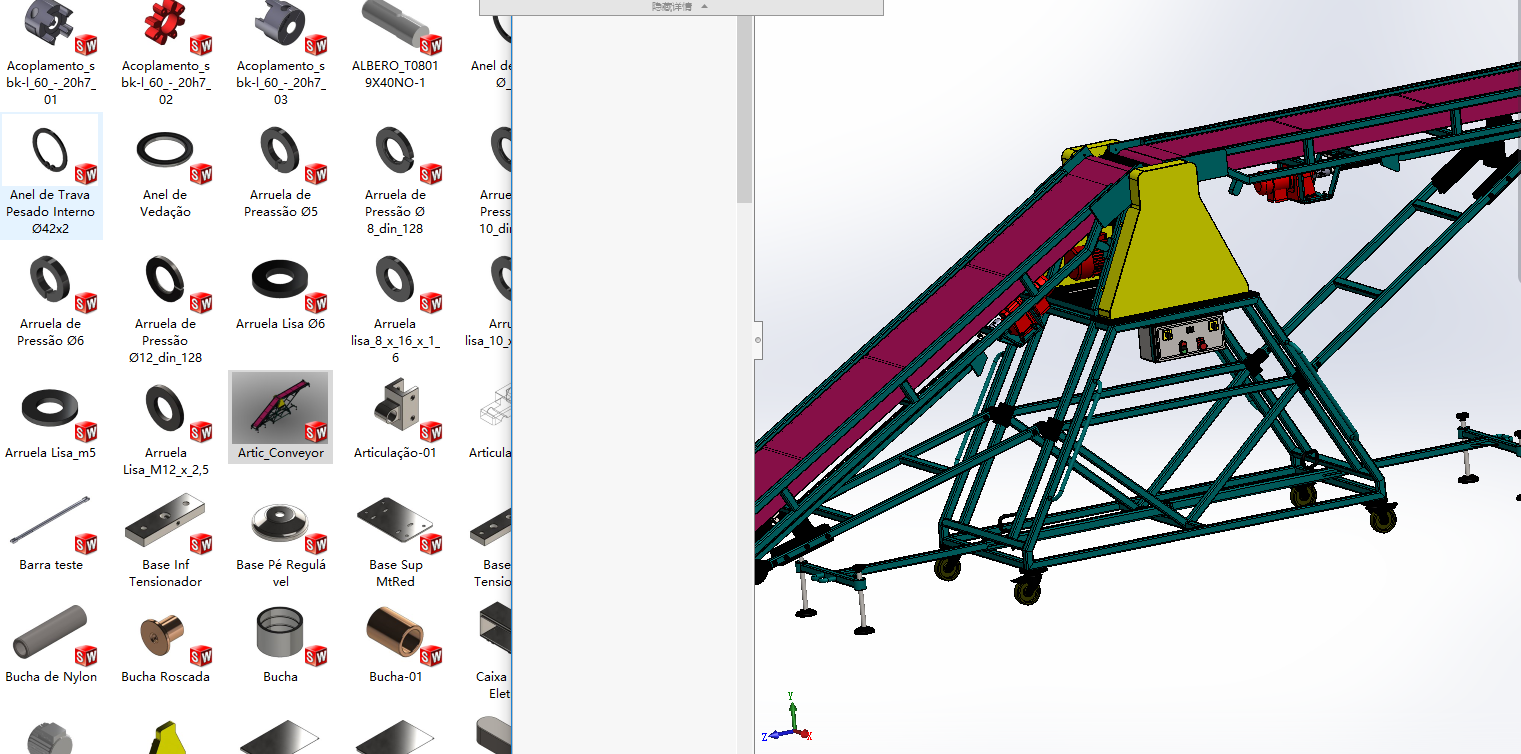1521x754 pixels.
Task: Select the Bucha de Nylon cylinder icon
Action: [51, 634]
